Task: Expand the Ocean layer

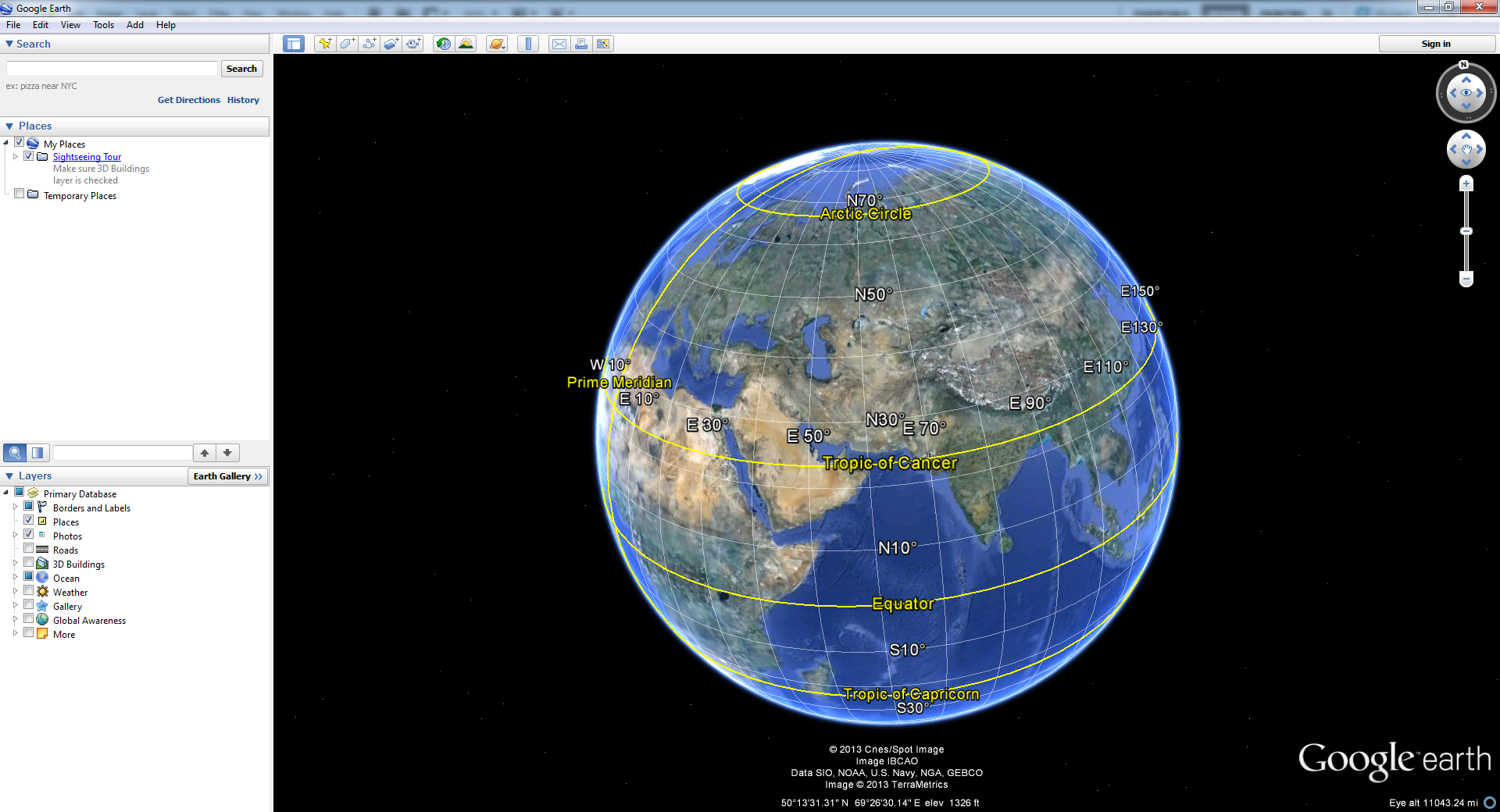Action: pyautogui.click(x=15, y=578)
